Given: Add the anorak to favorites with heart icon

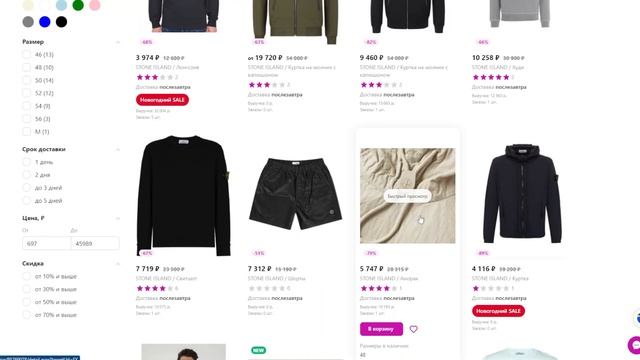Looking at the screenshot, I should [413, 329].
